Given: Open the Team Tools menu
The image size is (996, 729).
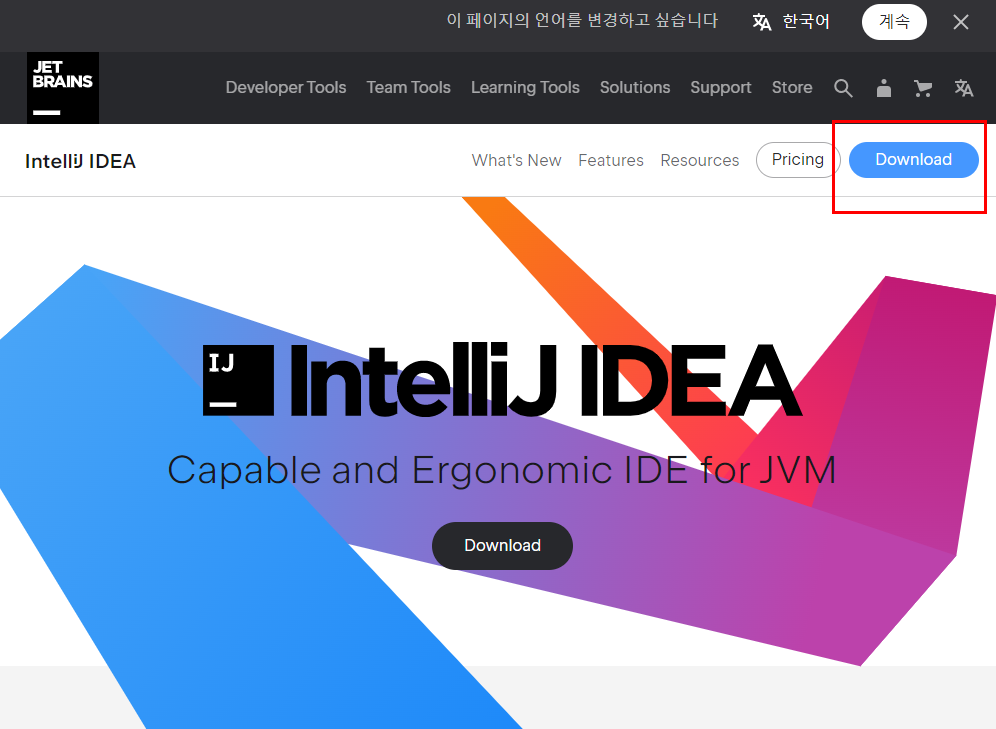Looking at the screenshot, I should click(408, 88).
